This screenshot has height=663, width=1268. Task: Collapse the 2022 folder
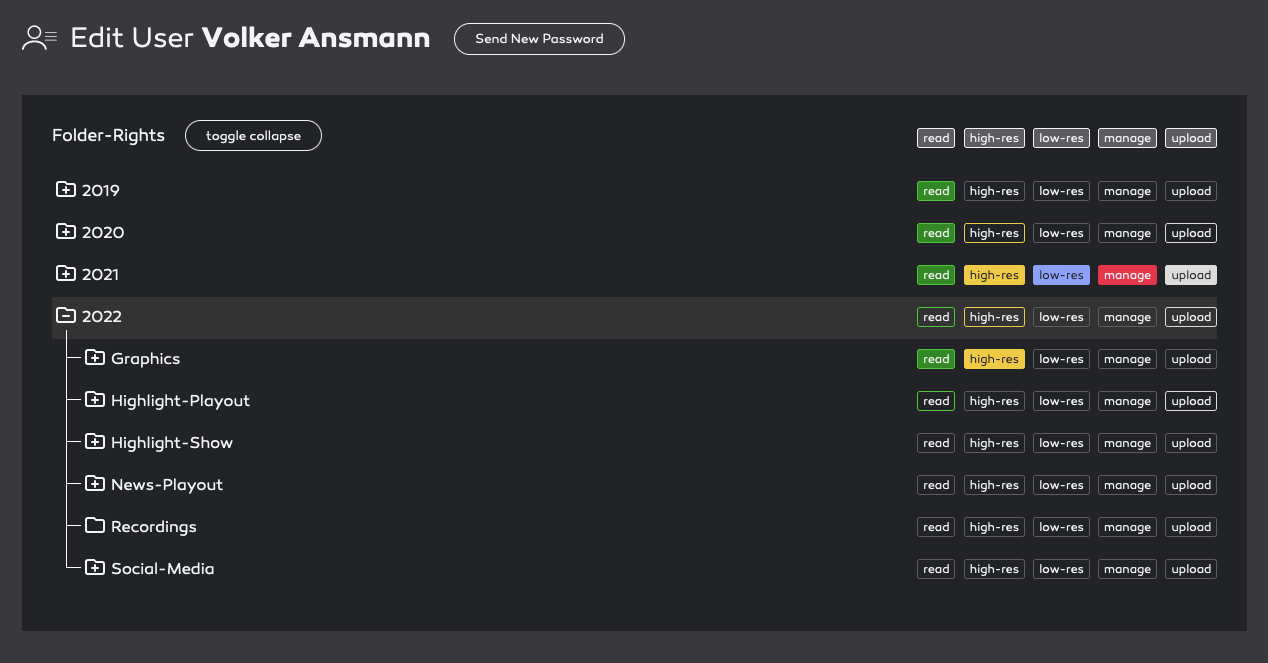pos(66,315)
